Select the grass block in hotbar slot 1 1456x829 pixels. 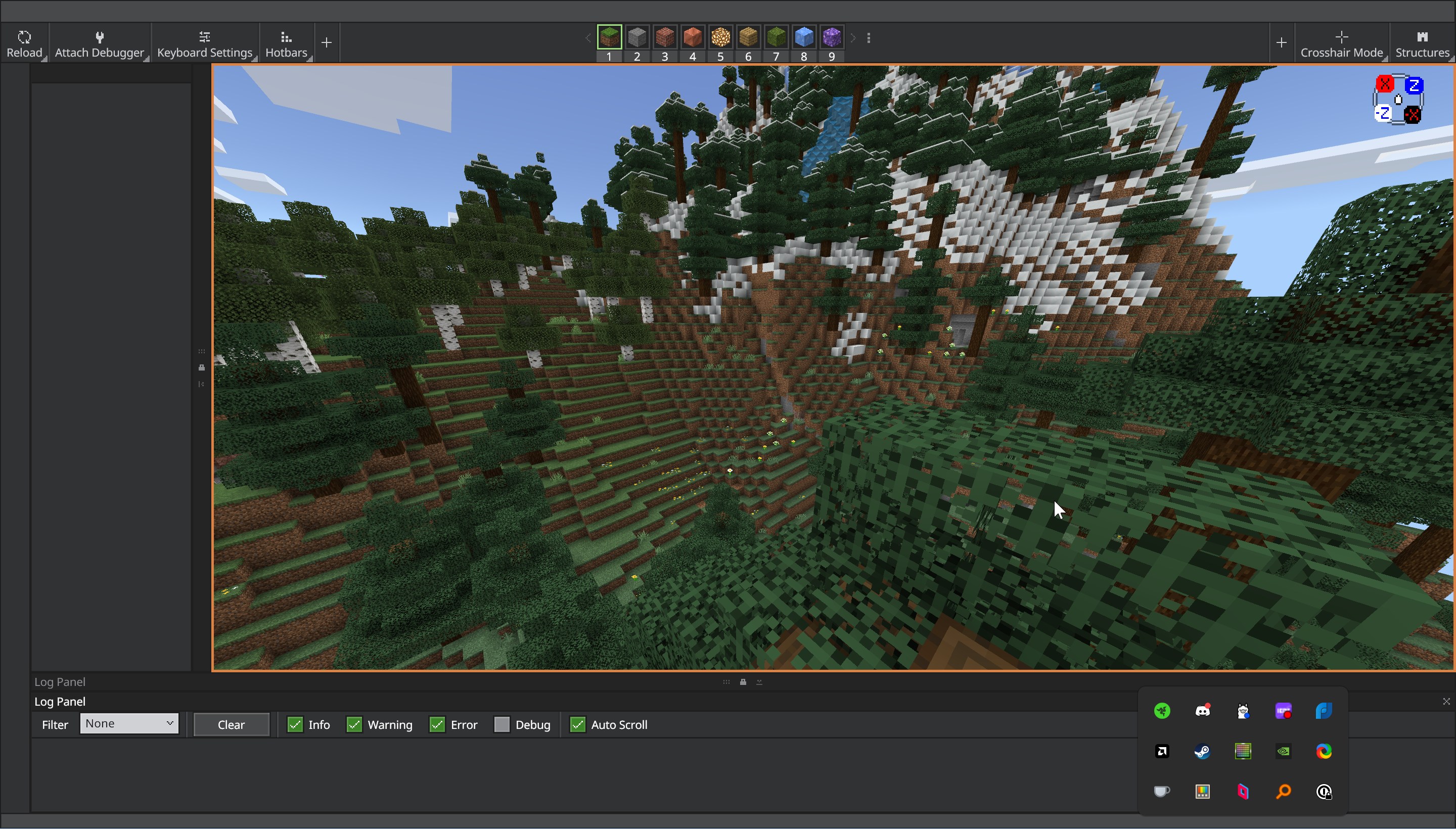tap(609, 37)
